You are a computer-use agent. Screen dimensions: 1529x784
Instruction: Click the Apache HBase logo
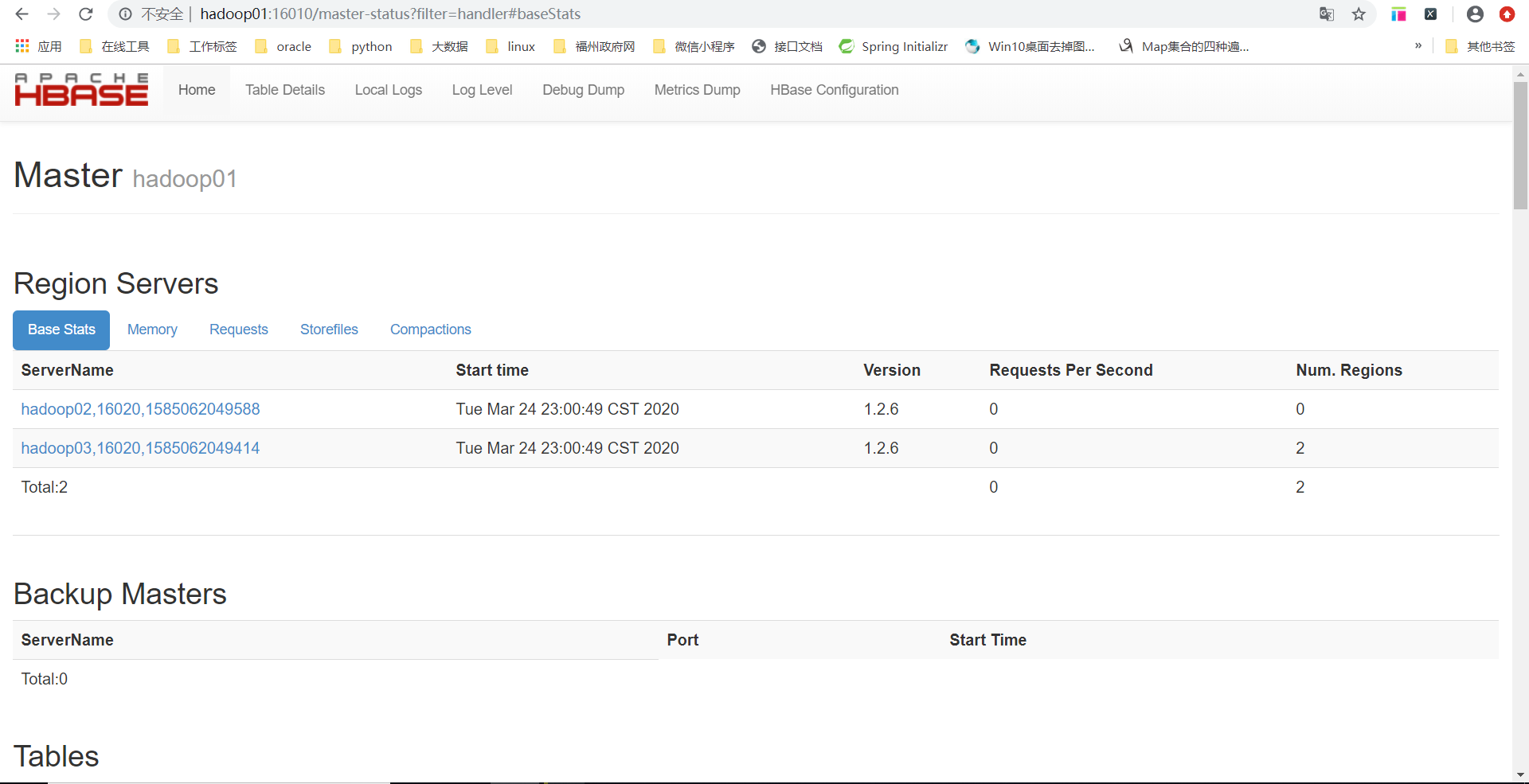click(81, 90)
